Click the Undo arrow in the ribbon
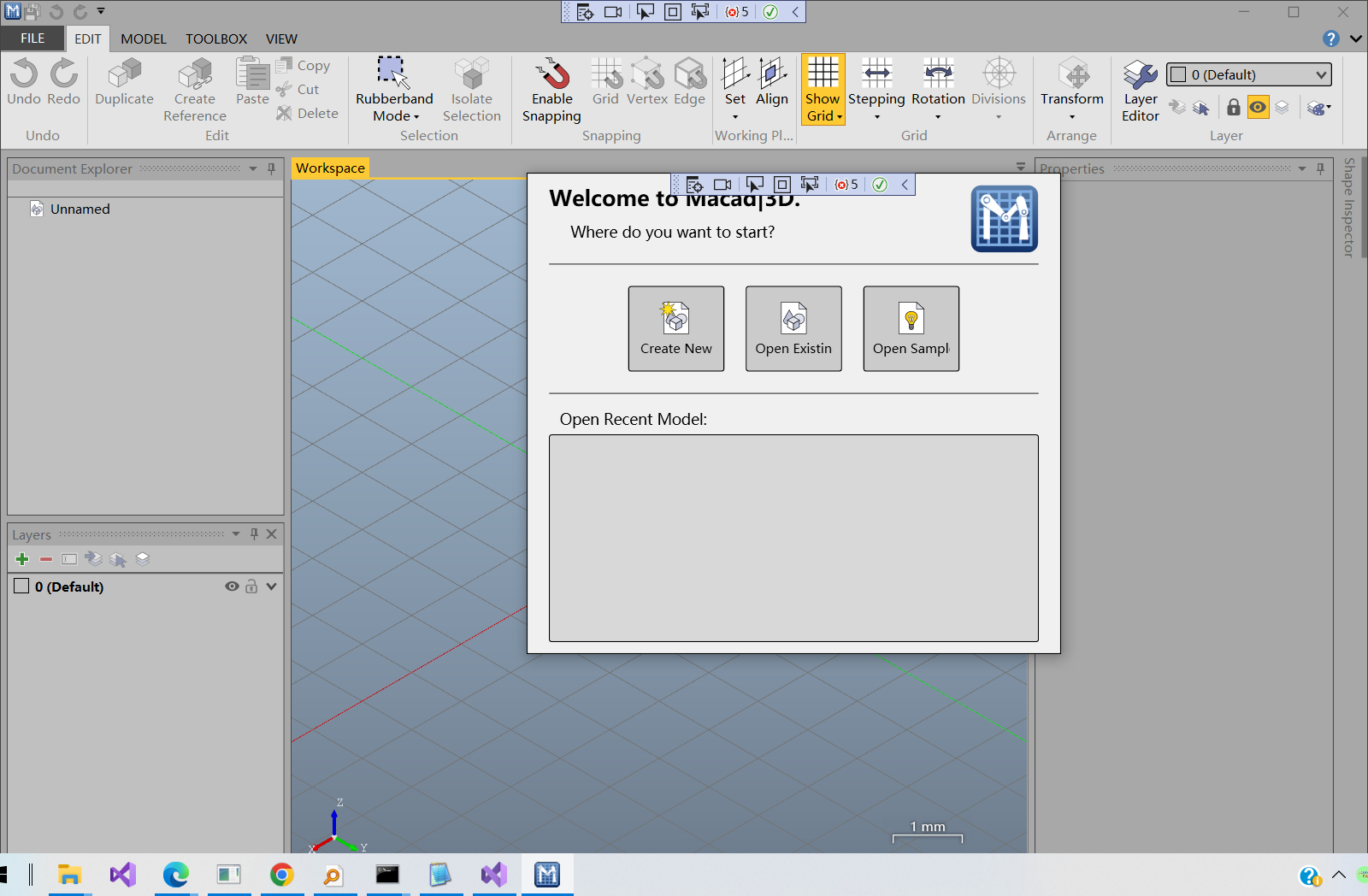 point(24,82)
